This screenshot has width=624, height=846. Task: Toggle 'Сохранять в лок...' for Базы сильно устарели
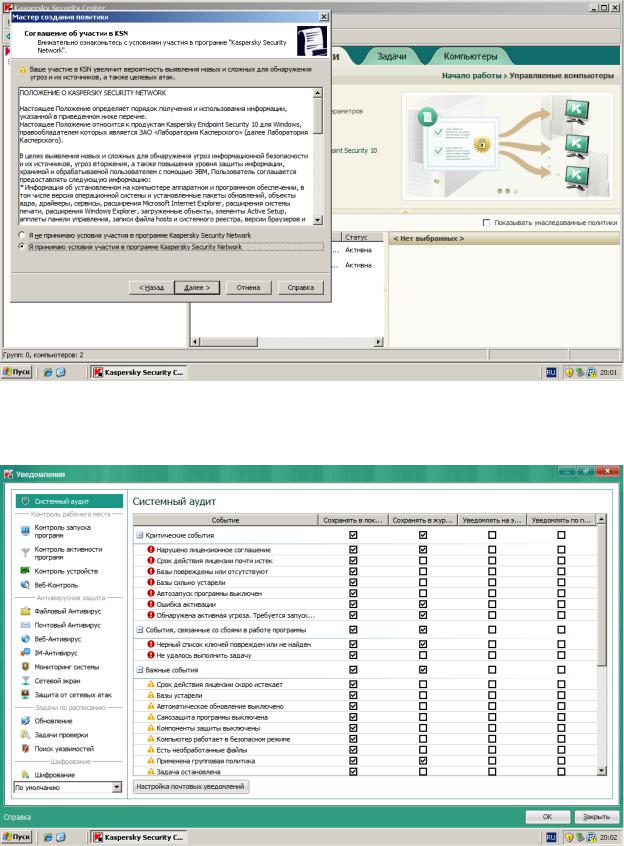coord(353,582)
